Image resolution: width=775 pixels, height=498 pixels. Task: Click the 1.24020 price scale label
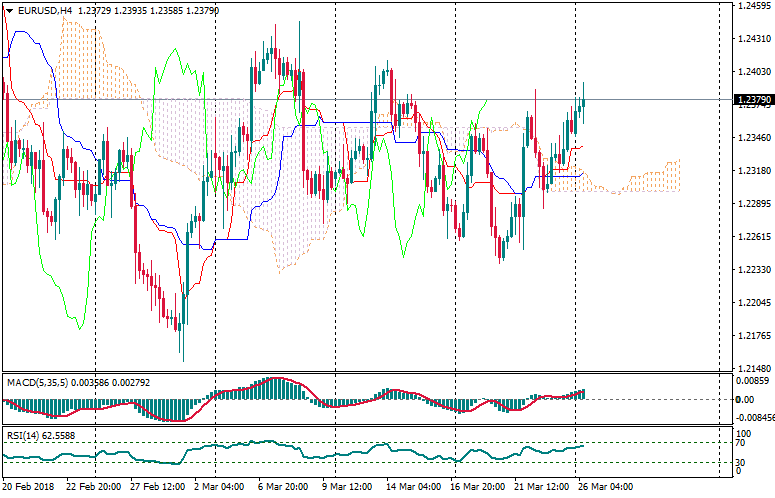751,73
